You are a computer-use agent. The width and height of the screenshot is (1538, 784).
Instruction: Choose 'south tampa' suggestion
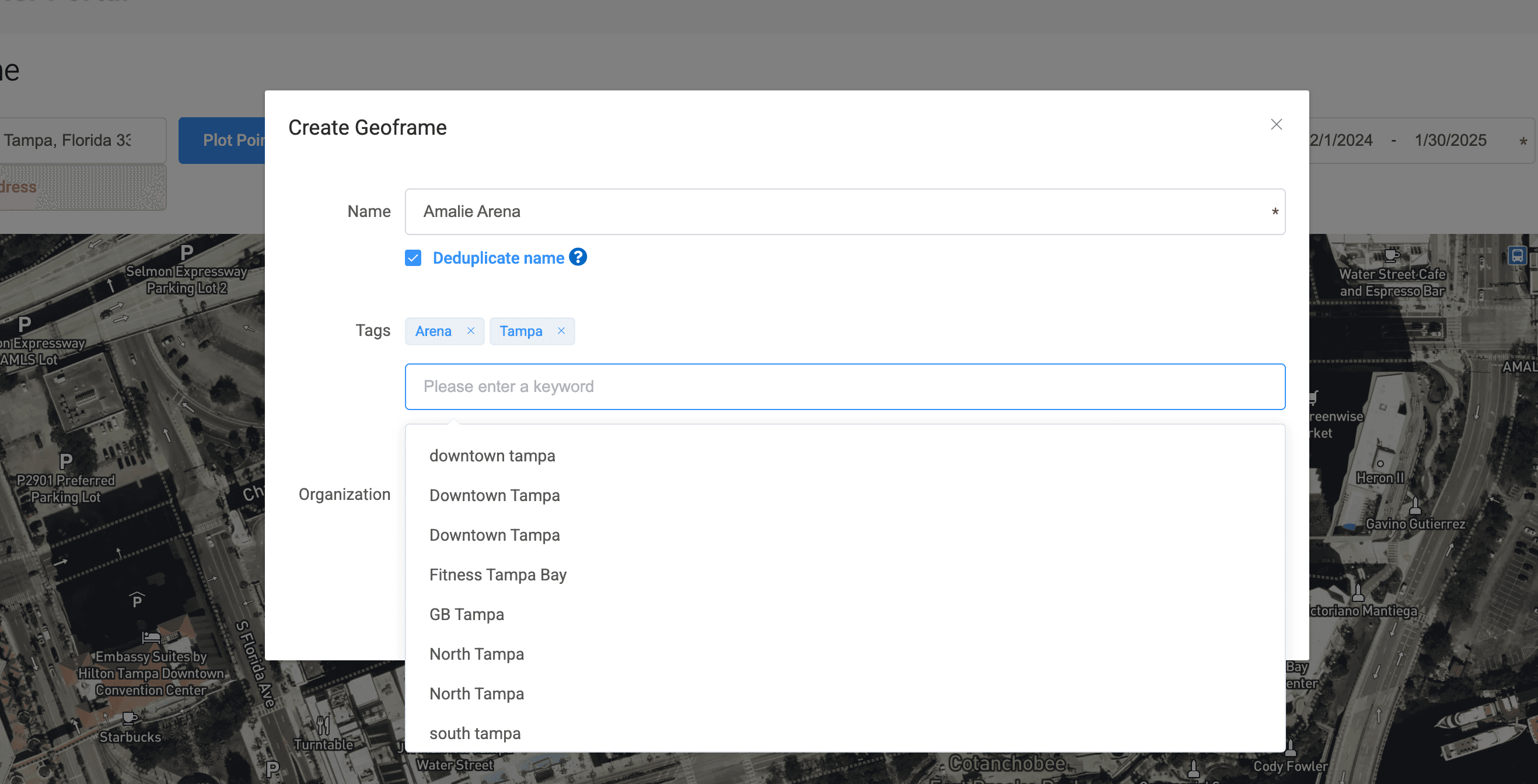tap(475, 733)
